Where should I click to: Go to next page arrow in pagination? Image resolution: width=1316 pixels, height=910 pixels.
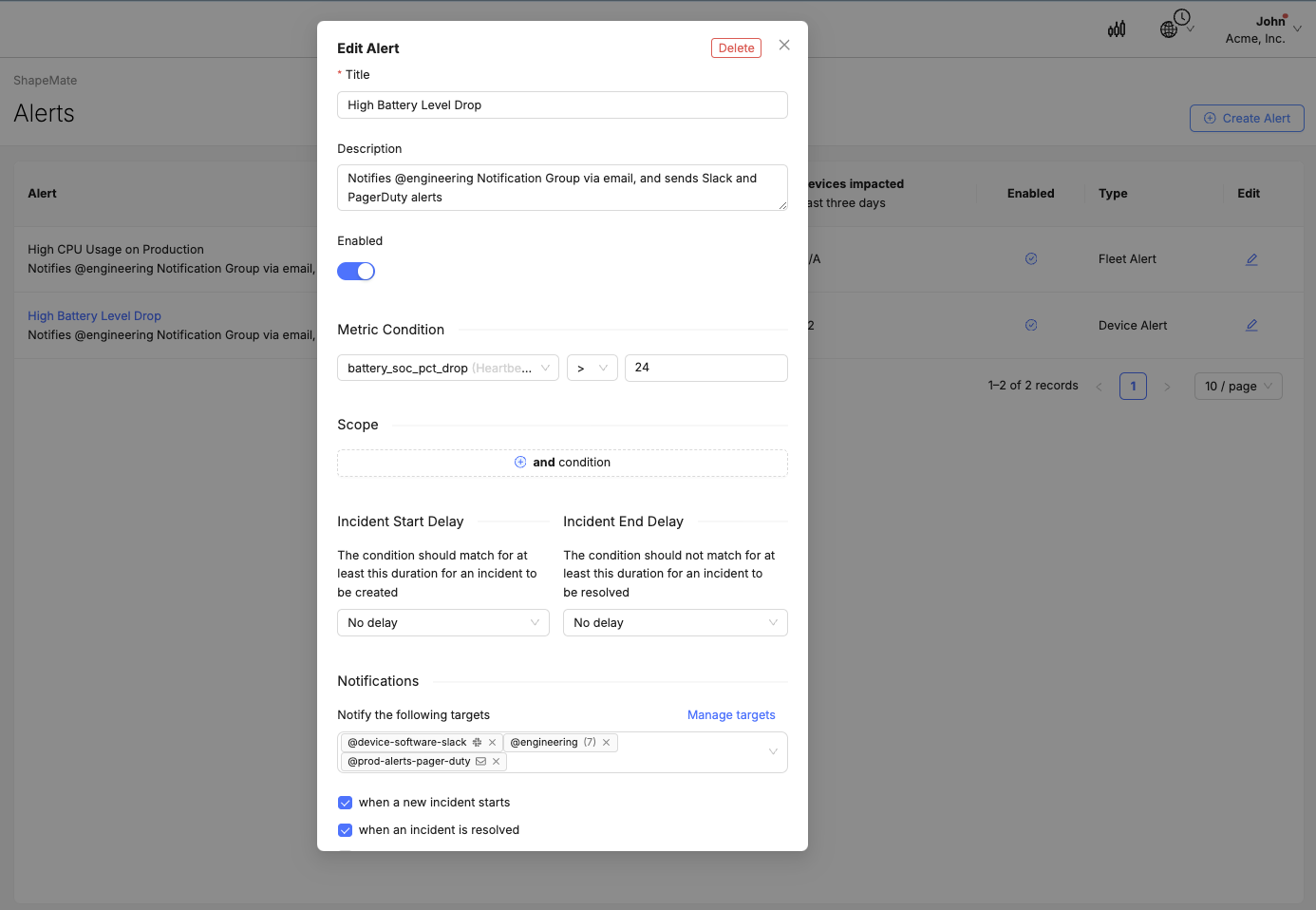click(x=1167, y=387)
